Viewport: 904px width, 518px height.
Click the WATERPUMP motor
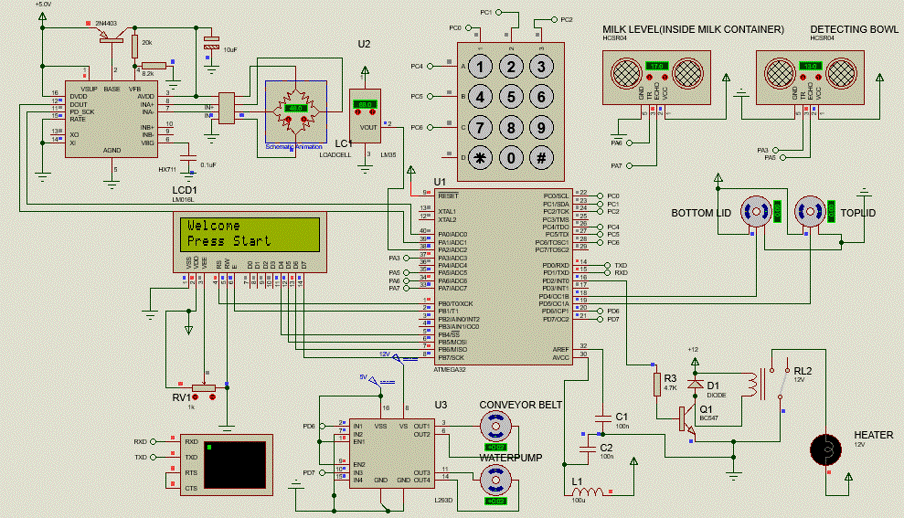493,482
